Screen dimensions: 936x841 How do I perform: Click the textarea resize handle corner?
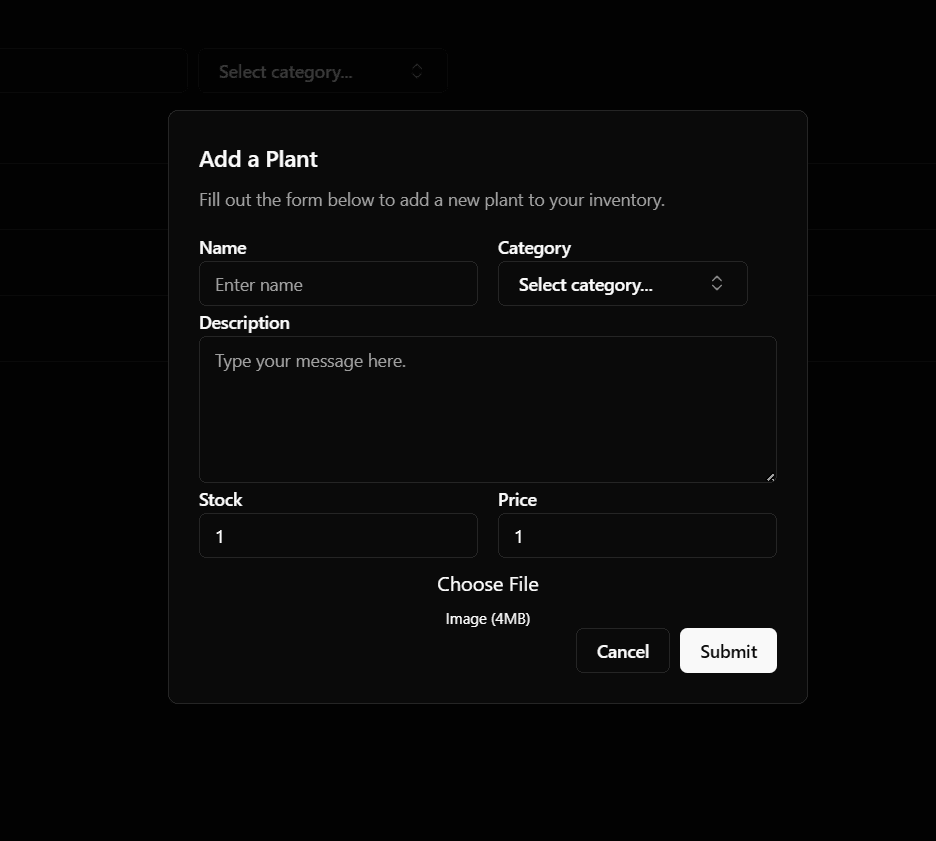point(770,477)
